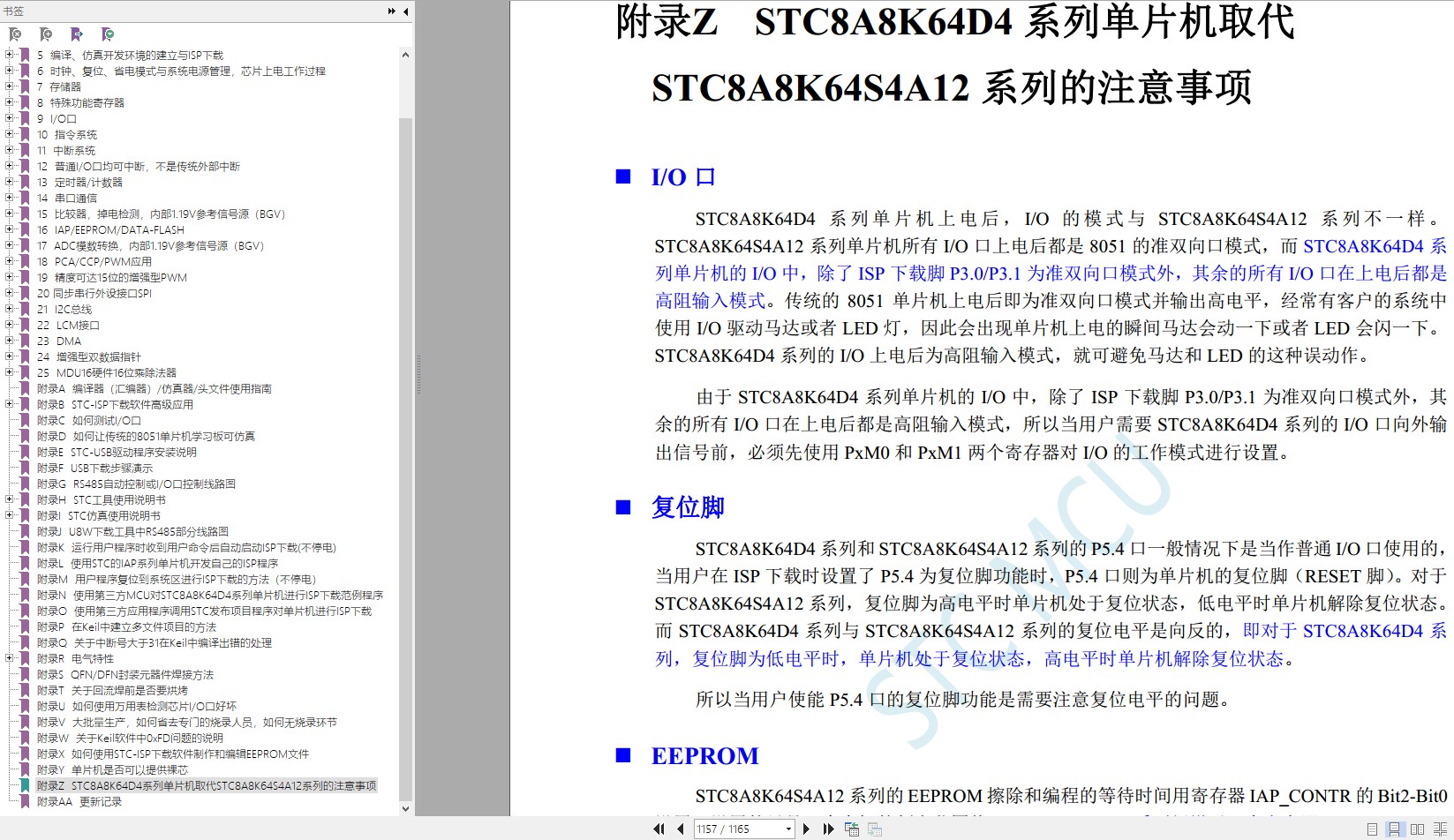The image size is (1454, 840).
Task: Expand bookmark 7 存储器
Action: coord(10,86)
